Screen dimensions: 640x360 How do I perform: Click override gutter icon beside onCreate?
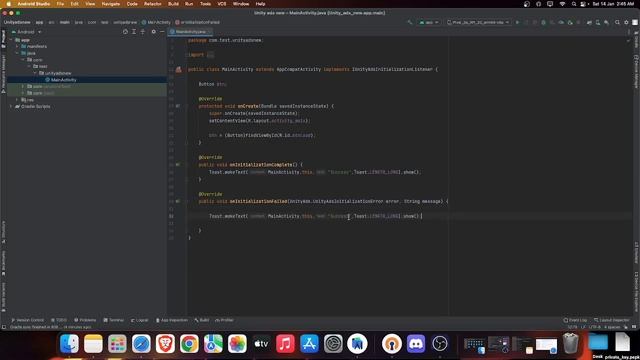pyautogui.click(x=178, y=106)
